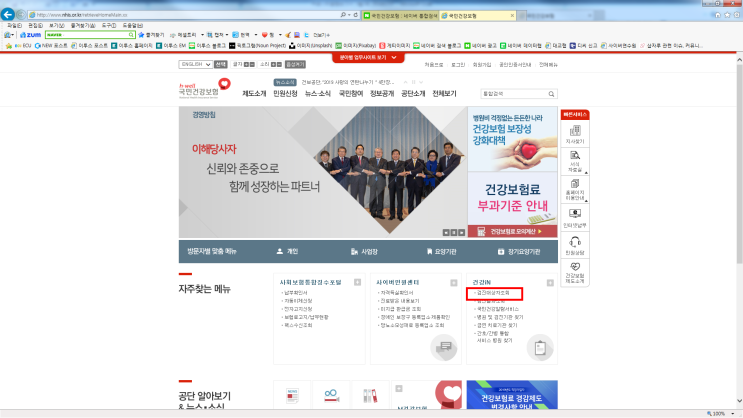Click the 로그인 link
The height and width of the screenshot is (418, 743).
458,65
